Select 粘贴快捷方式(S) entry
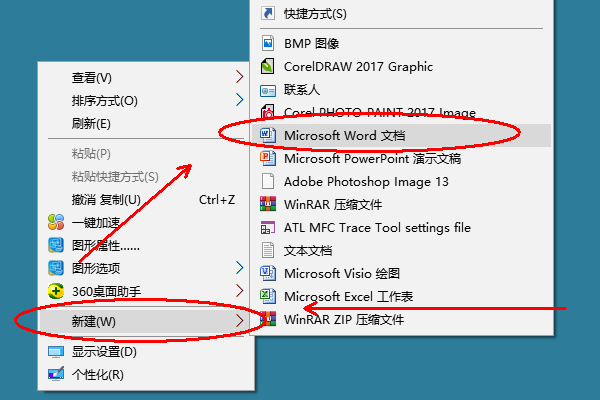This screenshot has height=400, width=600. coord(146,176)
